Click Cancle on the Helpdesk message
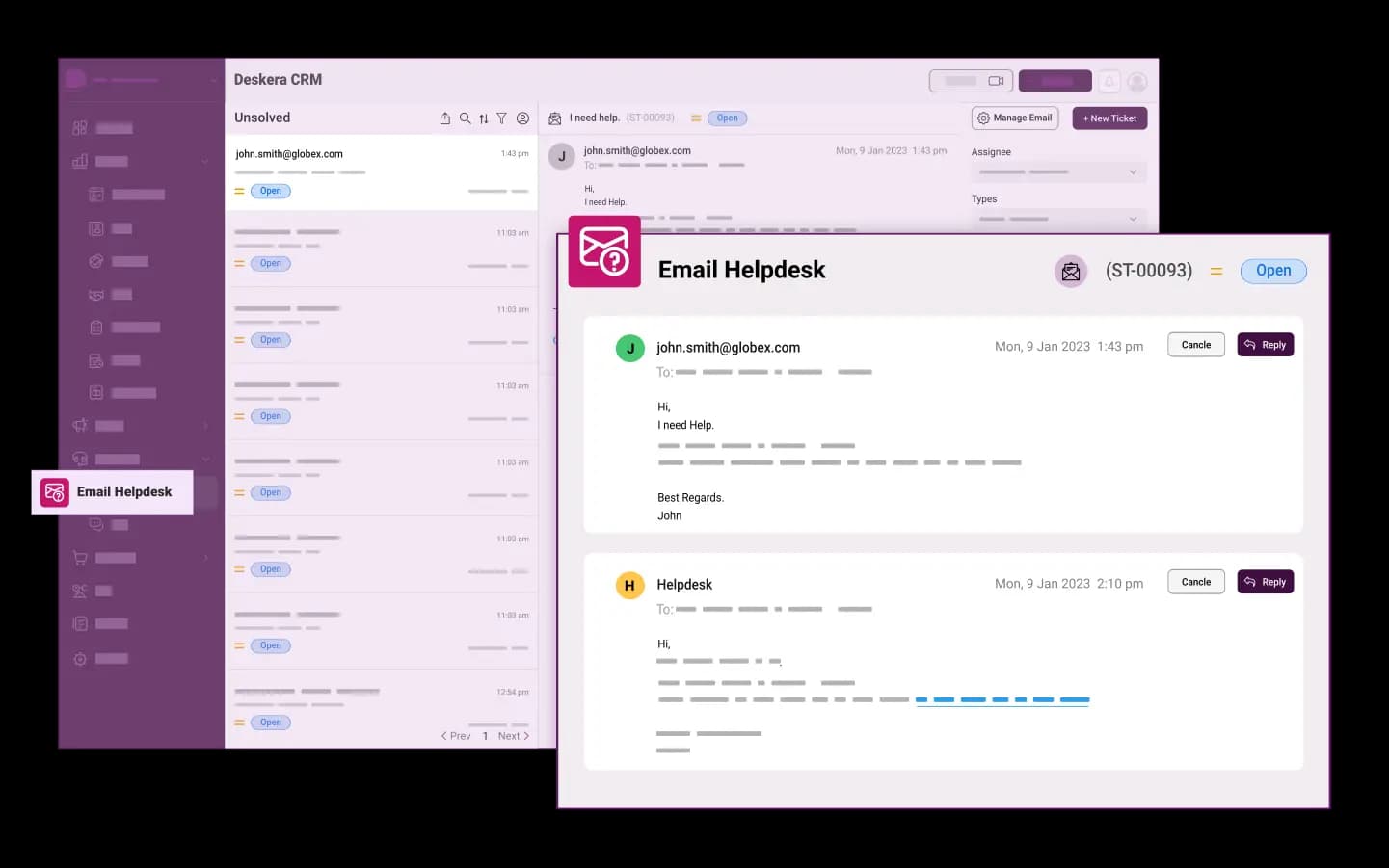This screenshot has height=868, width=1389. [x=1195, y=582]
